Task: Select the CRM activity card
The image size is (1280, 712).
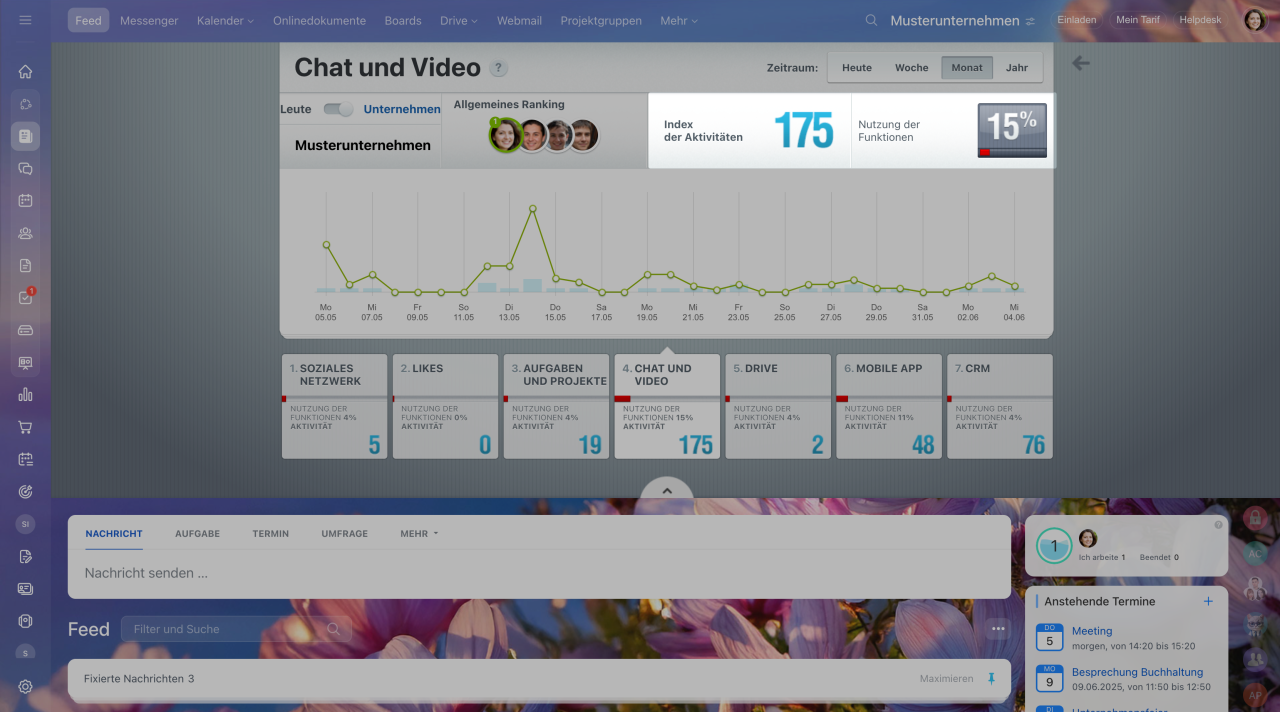Action: pos(1000,406)
